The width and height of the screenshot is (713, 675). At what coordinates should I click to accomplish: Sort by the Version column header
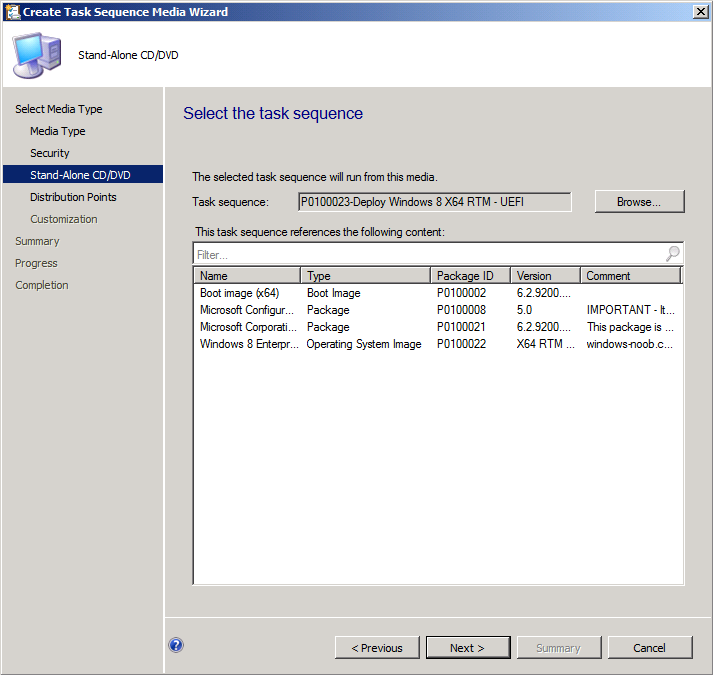546,276
